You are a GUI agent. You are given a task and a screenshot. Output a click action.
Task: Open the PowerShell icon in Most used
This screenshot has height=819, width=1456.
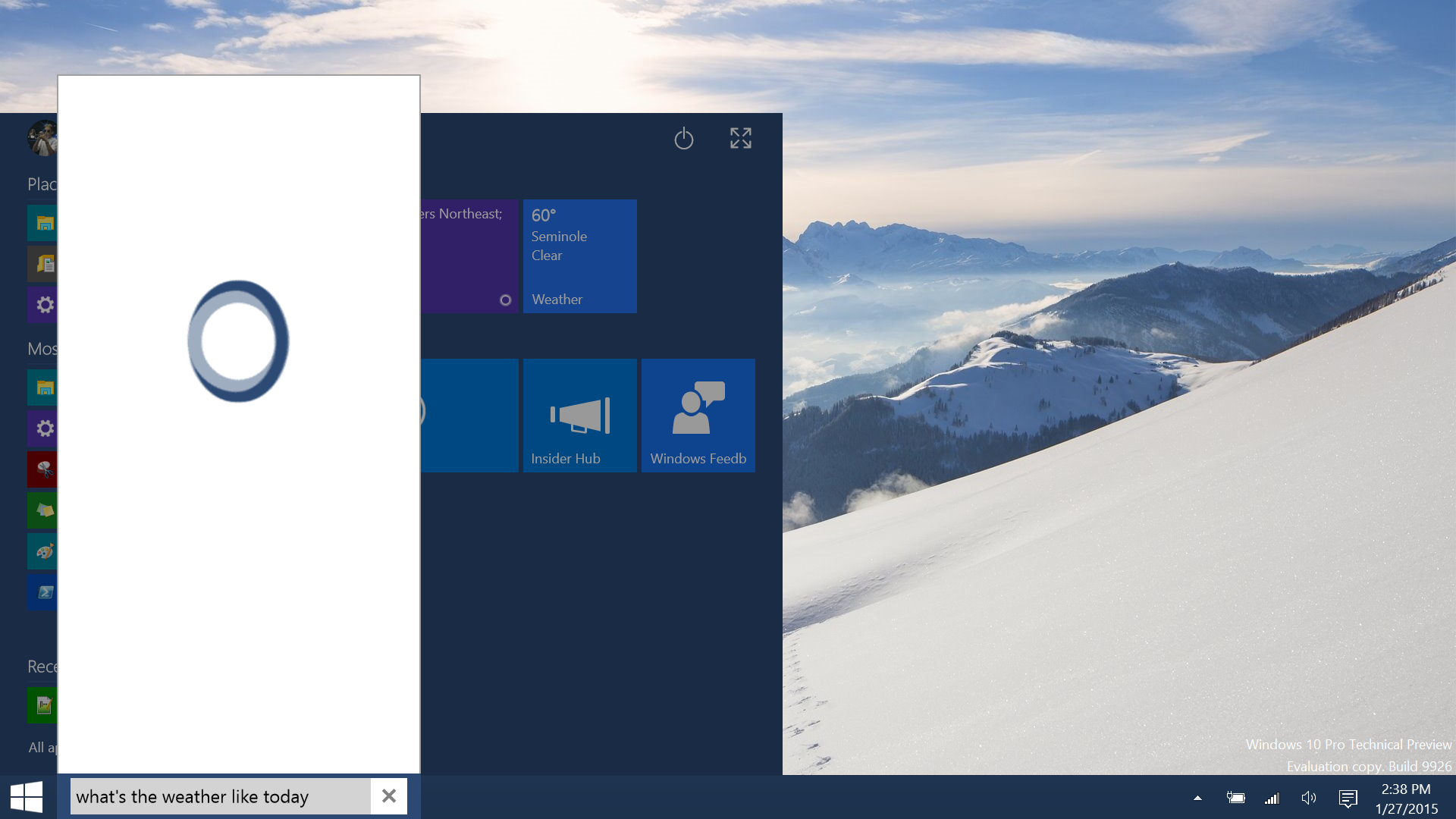[42, 592]
